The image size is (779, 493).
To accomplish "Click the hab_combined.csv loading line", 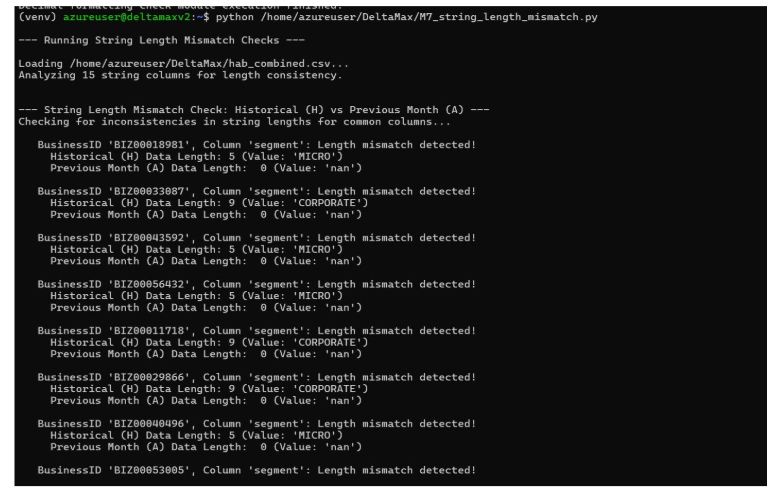I will [183, 64].
